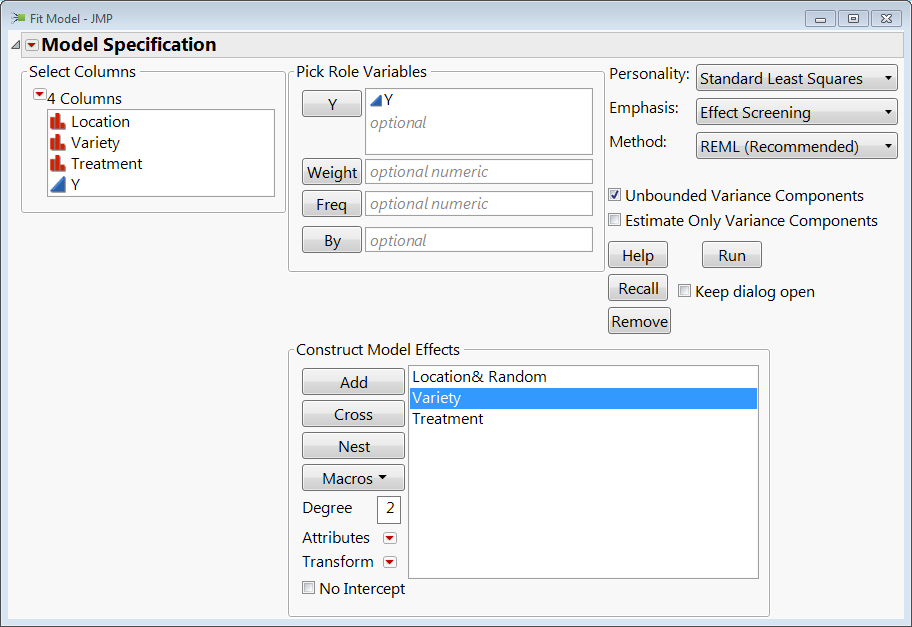Open the Personality dropdown
Screen dimensions: 912x627
coord(797,78)
